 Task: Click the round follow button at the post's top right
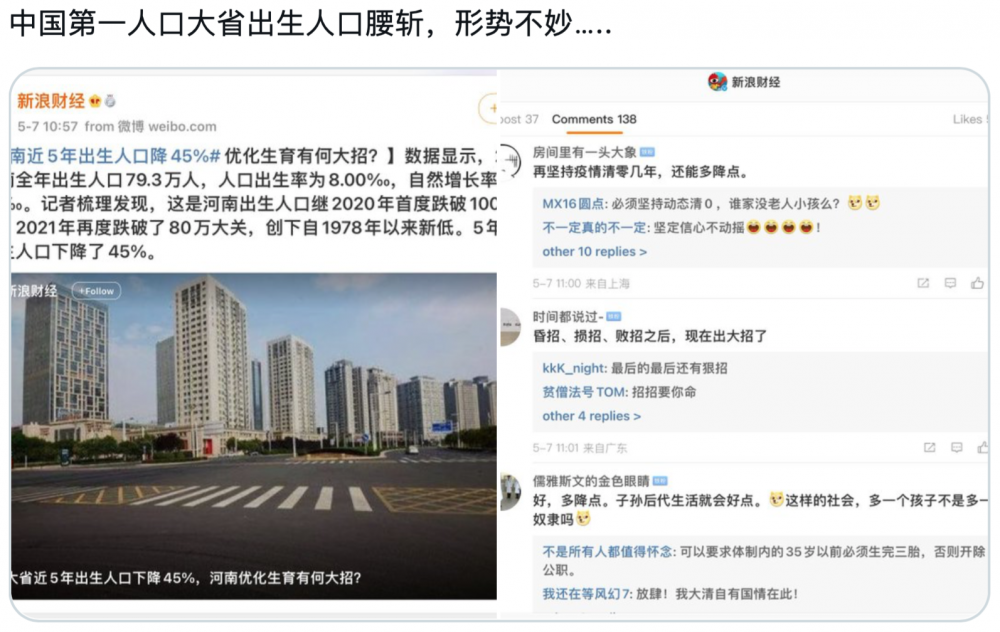[489, 108]
